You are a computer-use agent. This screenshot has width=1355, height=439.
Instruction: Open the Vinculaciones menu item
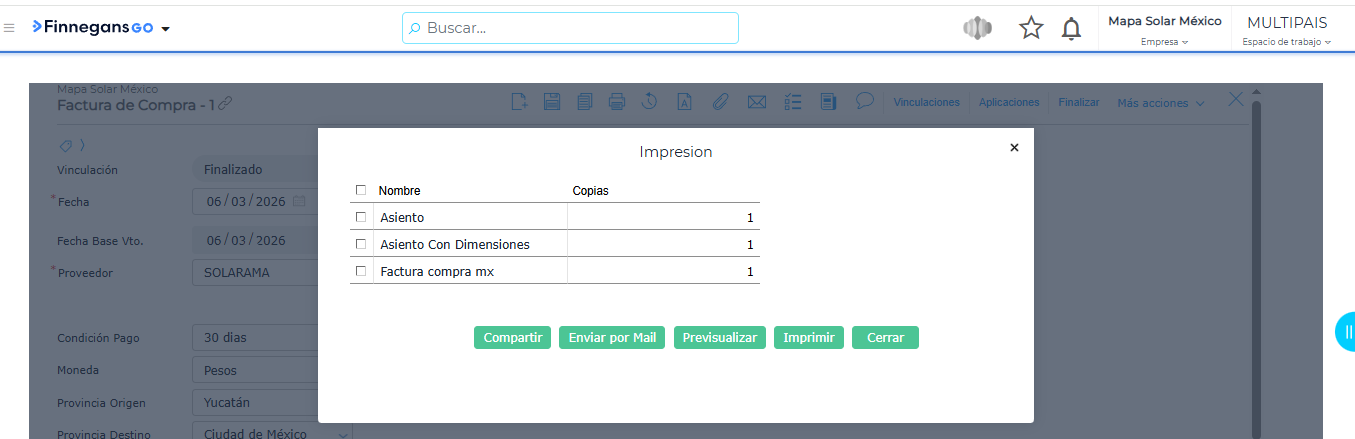point(926,102)
